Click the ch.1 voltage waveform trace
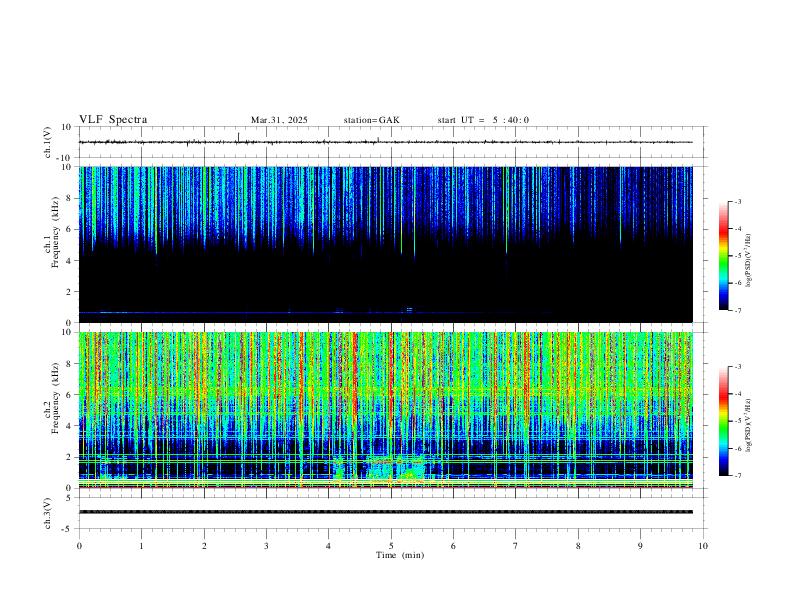The width and height of the screenshot is (792, 612). pyautogui.click(x=386, y=142)
